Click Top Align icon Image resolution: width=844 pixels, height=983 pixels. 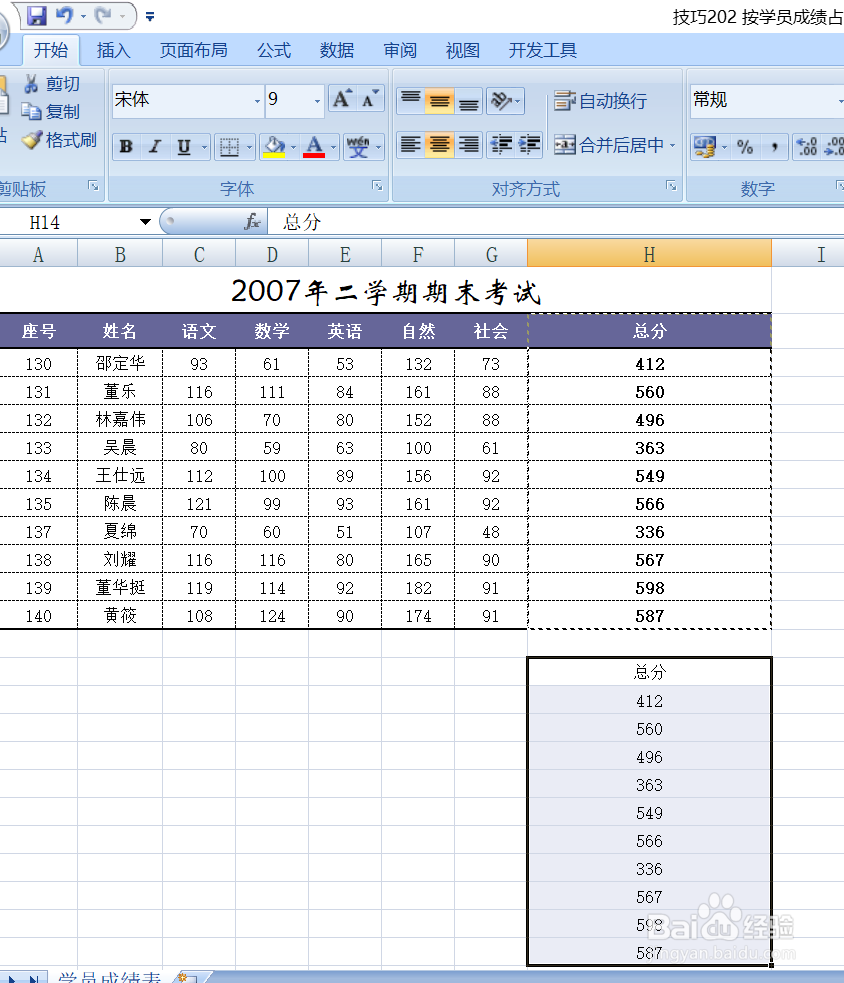point(411,100)
